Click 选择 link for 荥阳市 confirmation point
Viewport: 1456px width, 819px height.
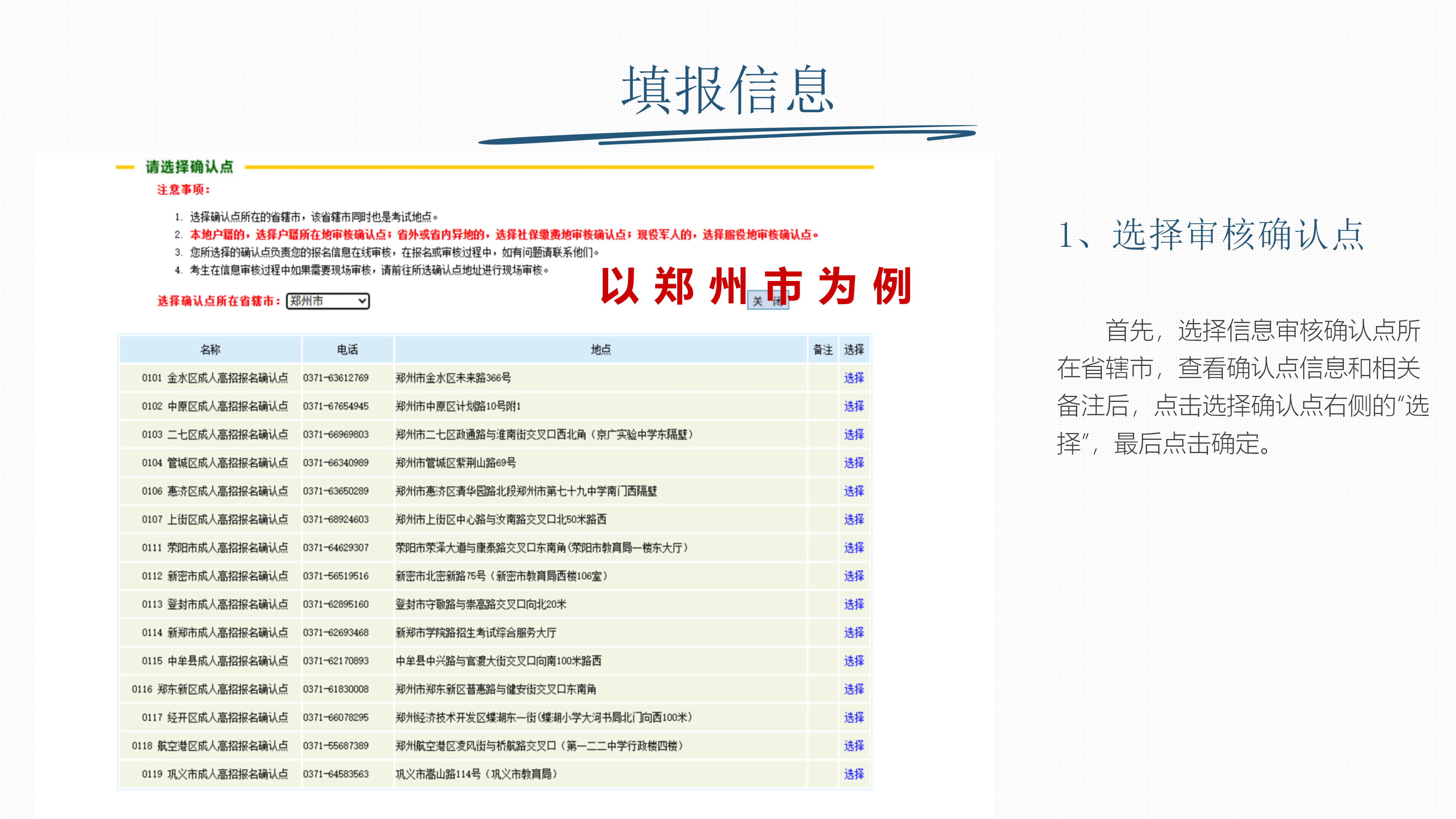[854, 547]
